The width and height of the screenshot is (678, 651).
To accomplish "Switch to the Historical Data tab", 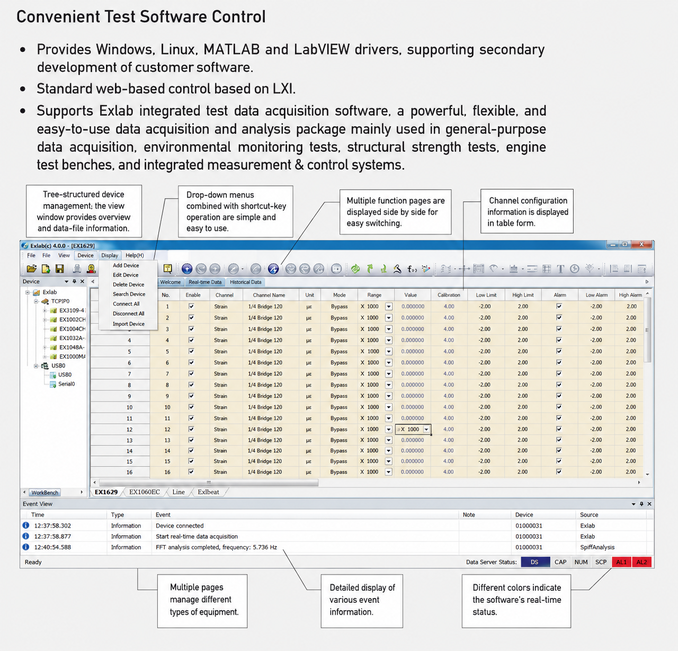I will (246, 282).
